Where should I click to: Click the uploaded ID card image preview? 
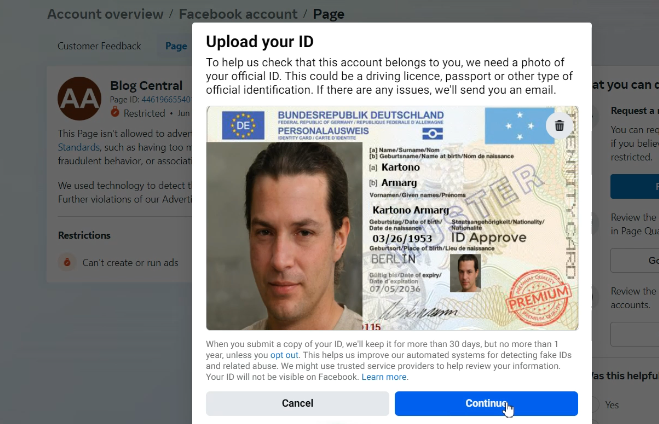pyautogui.click(x=392, y=218)
